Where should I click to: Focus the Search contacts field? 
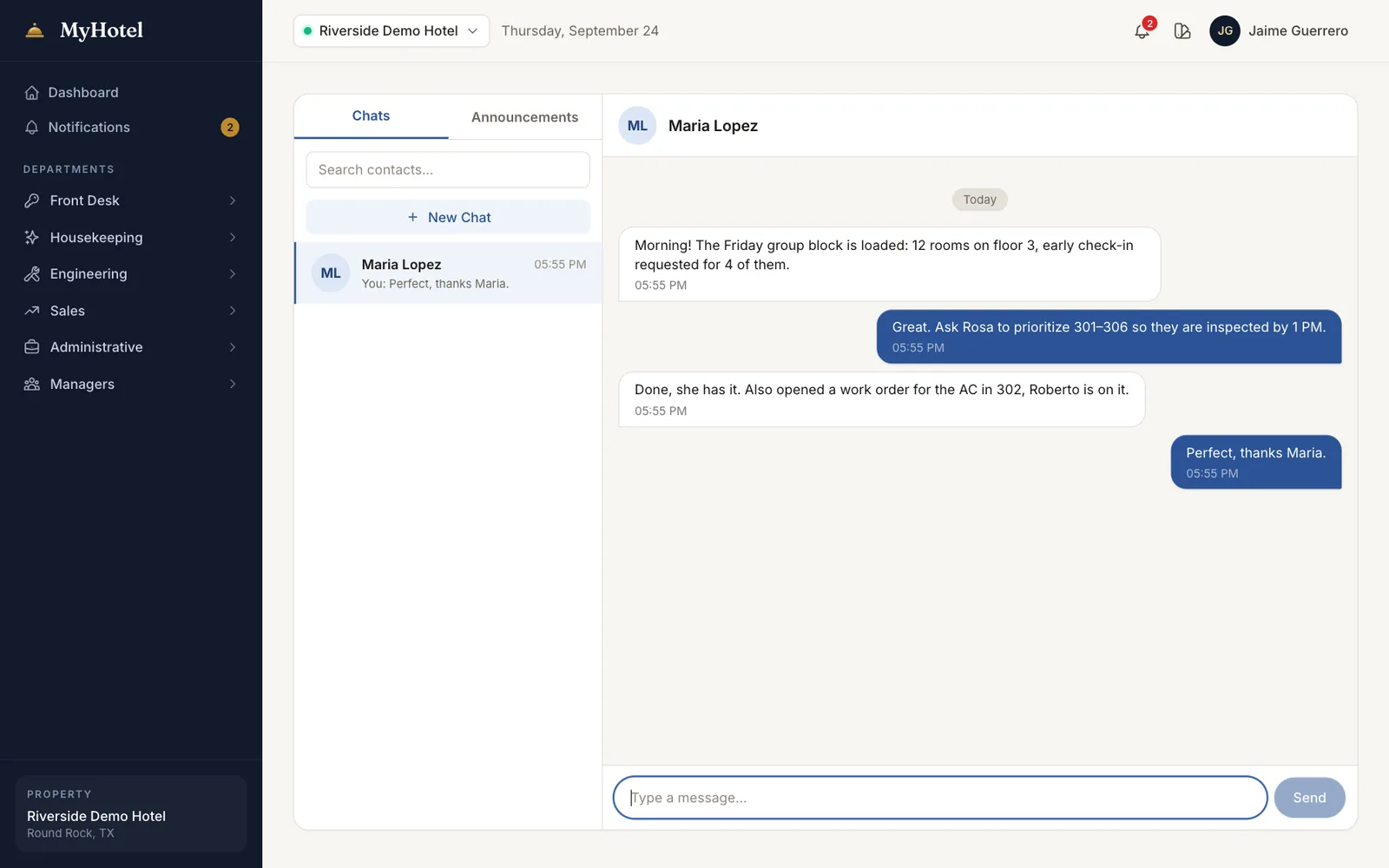[448, 170]
